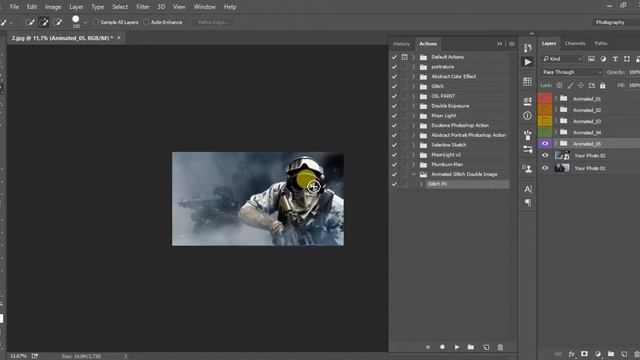Create a new action set folder
This screenshot has height=360, width=640.
[471, 347]
